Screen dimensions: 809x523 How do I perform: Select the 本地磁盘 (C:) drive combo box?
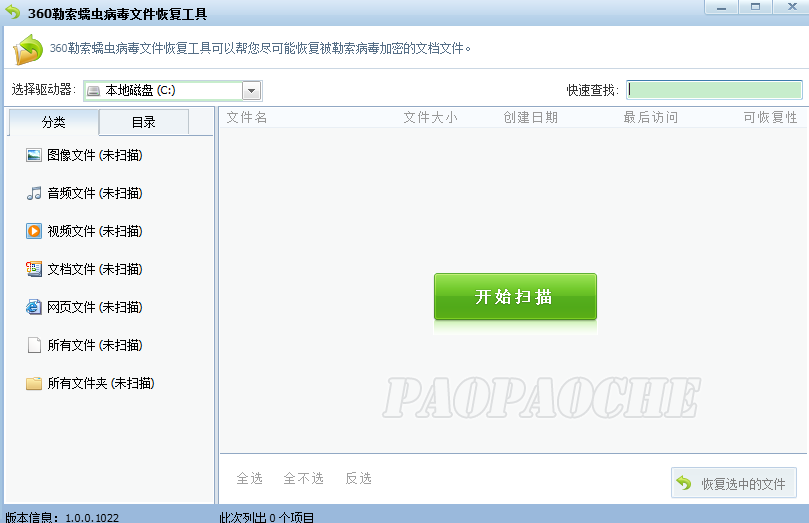click(x=173, y=91)
